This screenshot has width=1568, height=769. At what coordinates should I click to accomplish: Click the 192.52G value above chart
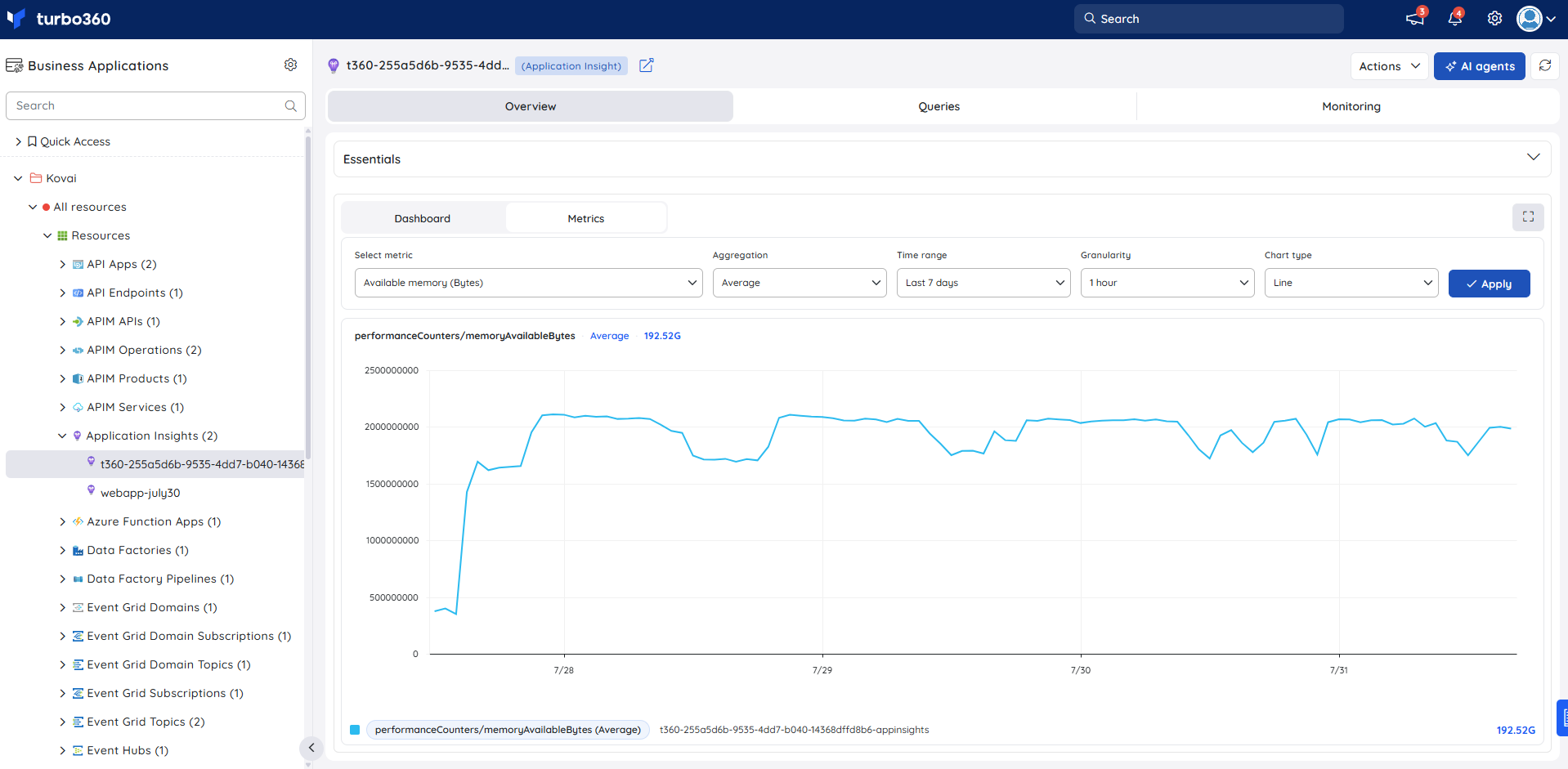(x=661, y=336)
